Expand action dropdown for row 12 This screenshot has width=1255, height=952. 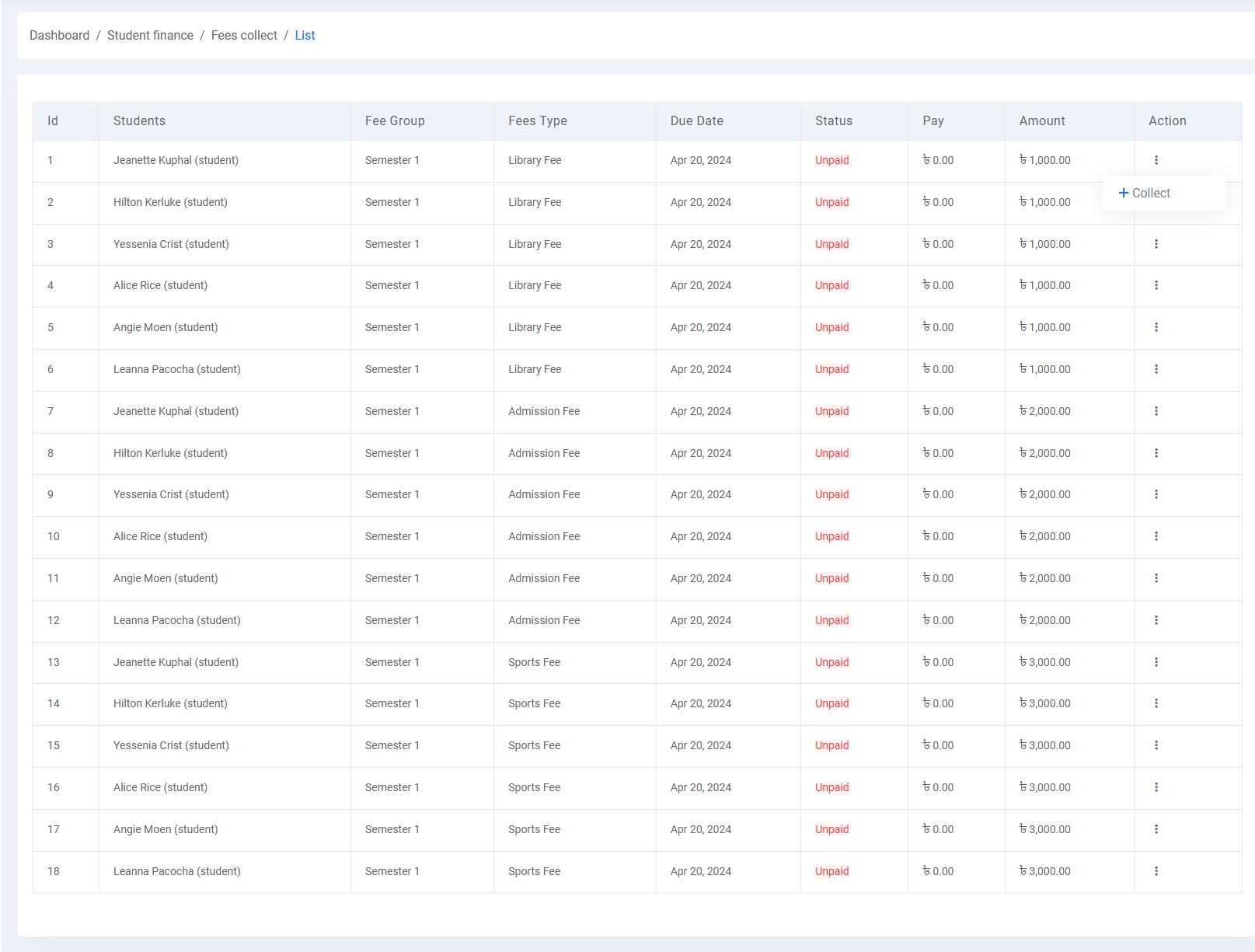tap(1156, 620)
